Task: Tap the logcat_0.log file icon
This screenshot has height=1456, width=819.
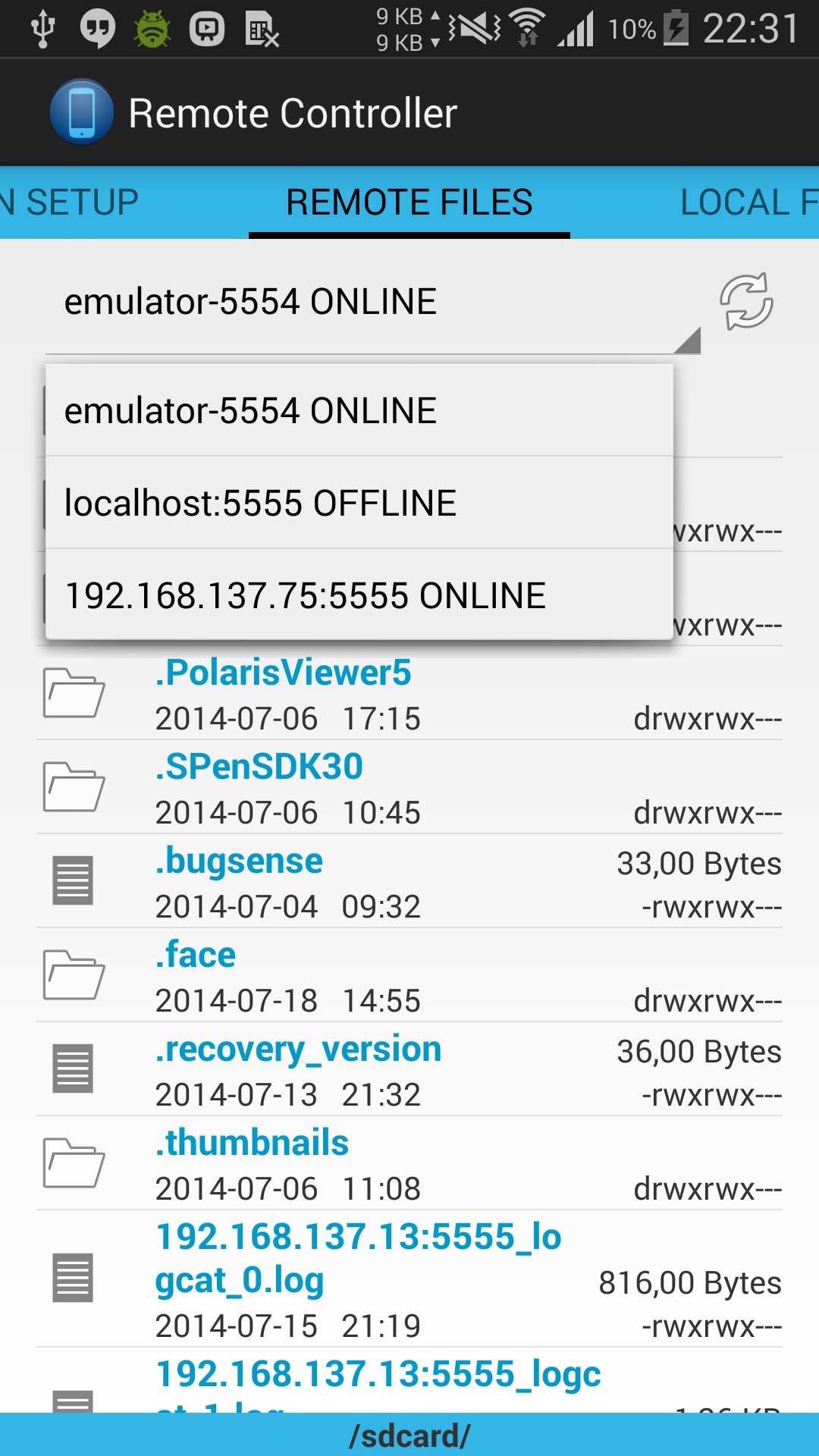Action: [x=73, y=1278]
